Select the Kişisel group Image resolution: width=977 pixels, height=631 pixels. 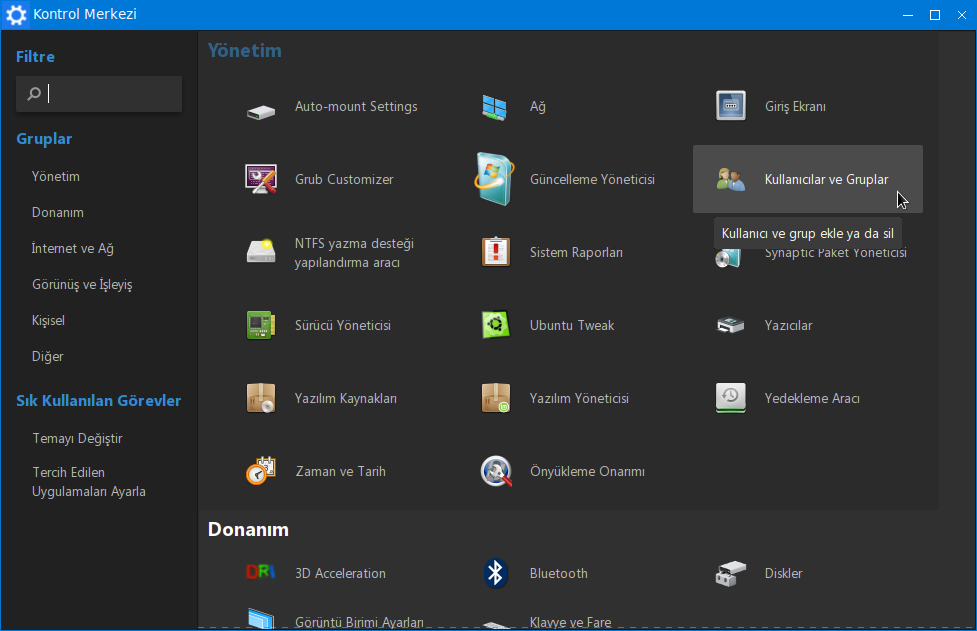point(48,321)
